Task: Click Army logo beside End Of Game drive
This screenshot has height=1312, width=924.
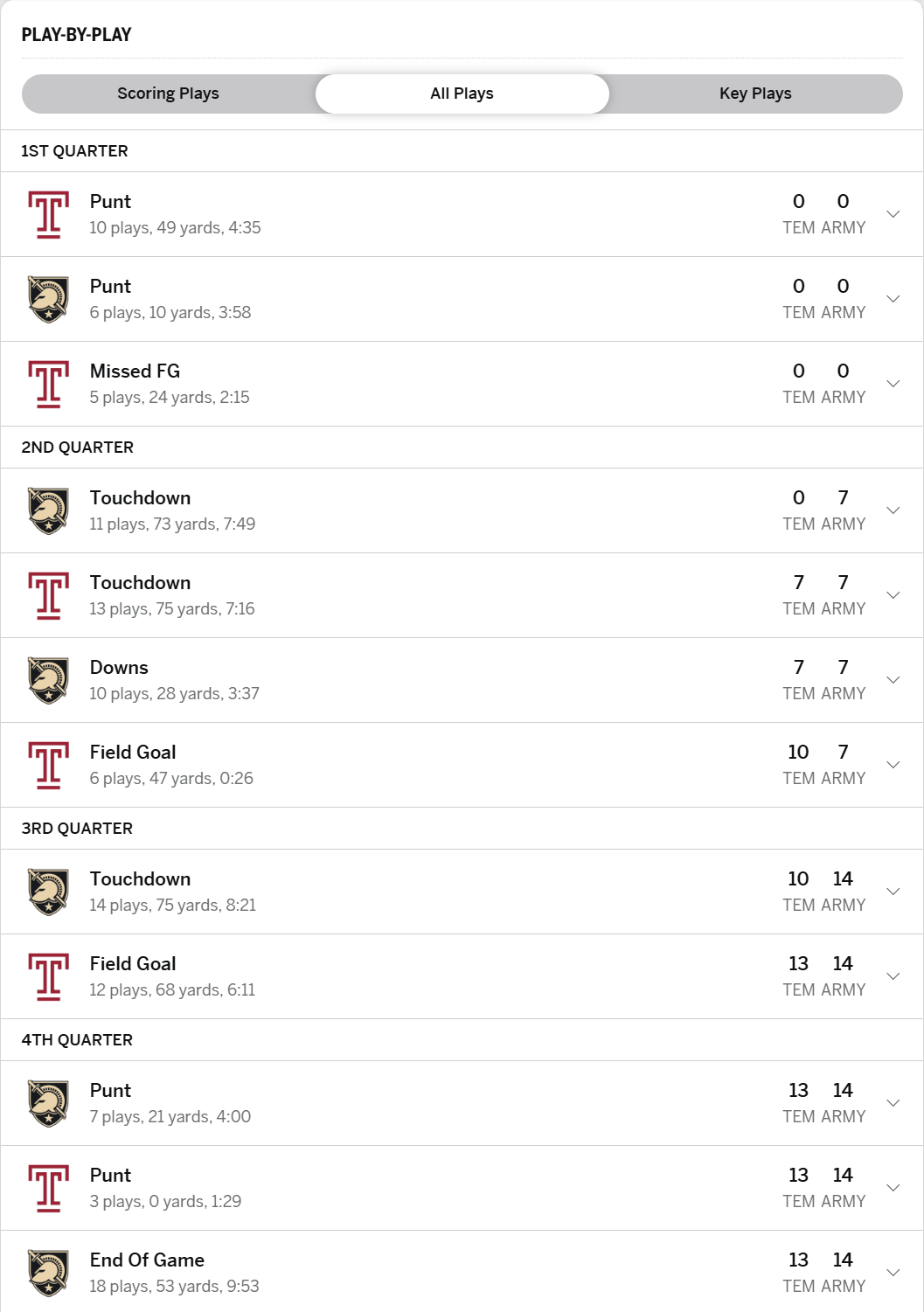Action: coord(49,1273)
